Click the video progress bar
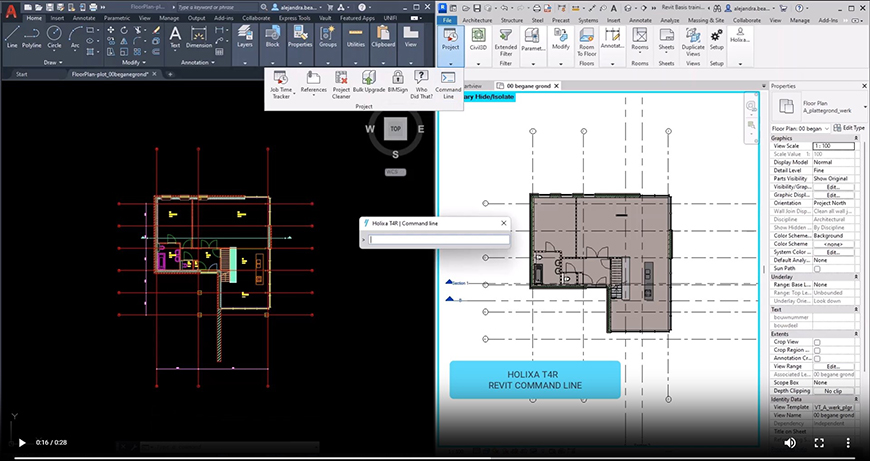The image size is (870, 461). 435,458
